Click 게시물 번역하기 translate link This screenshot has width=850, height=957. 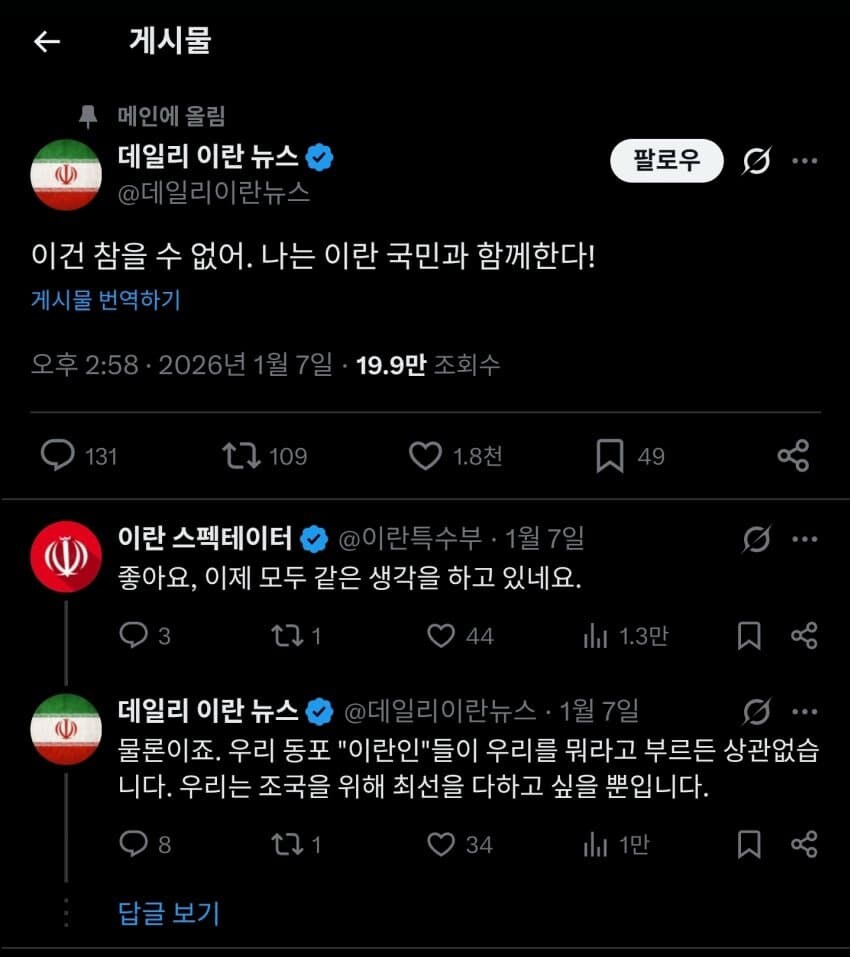106,299
